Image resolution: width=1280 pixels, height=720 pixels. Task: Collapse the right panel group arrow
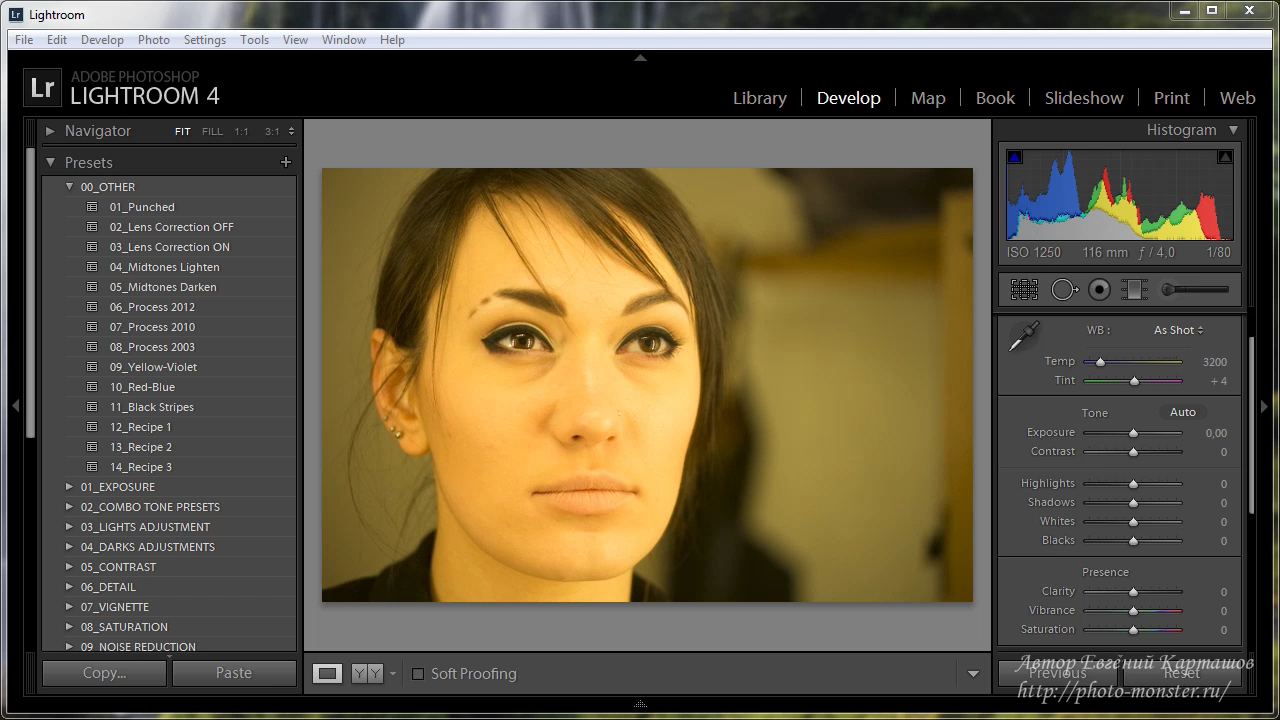pyautogui.click(x=1265, y=406)
